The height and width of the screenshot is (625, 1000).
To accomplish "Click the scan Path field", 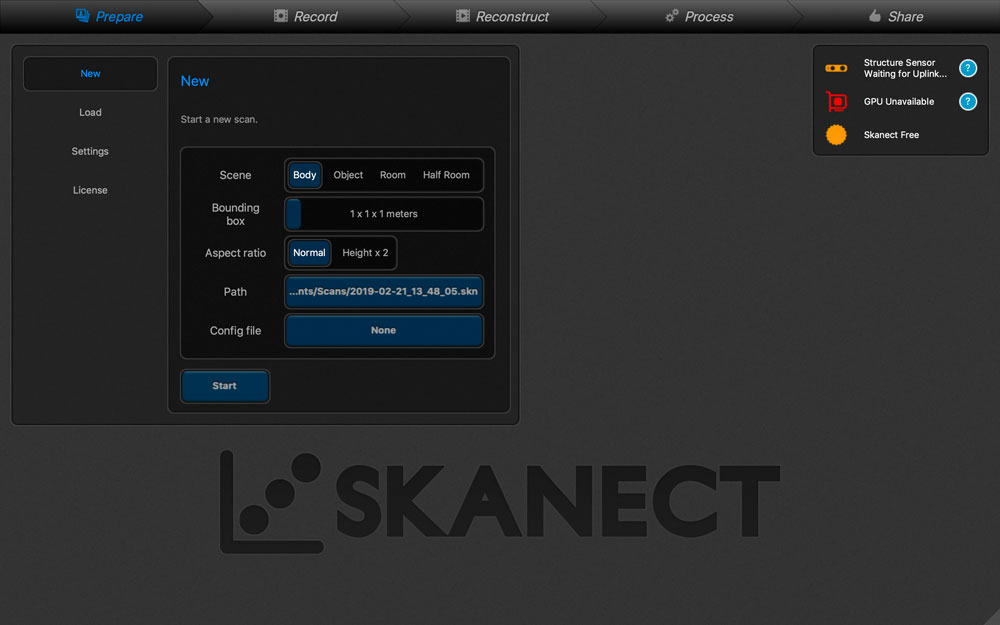I will tap(384, 291).
